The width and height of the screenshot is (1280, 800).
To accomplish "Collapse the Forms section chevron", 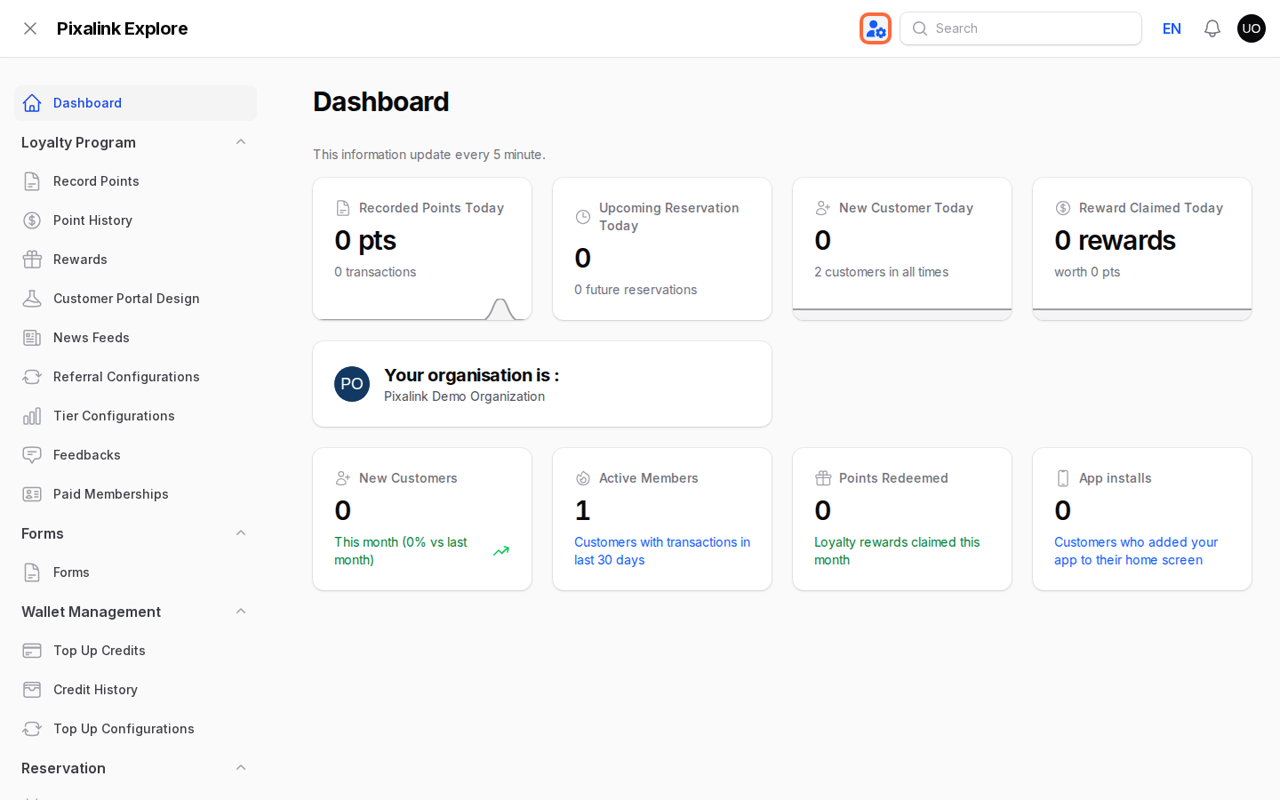I will tap(240, 533).
